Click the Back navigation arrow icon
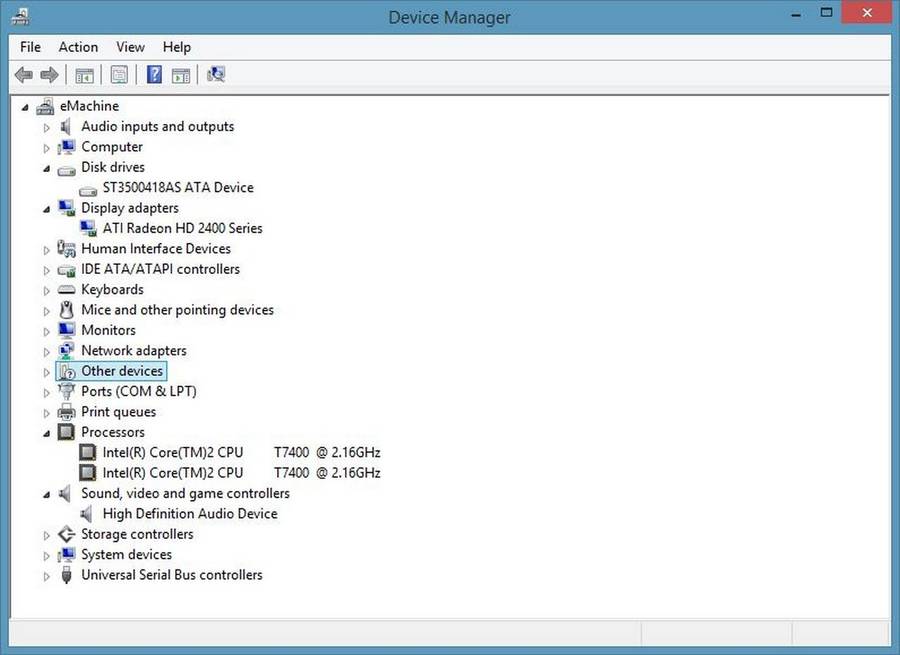 (23, 74)
